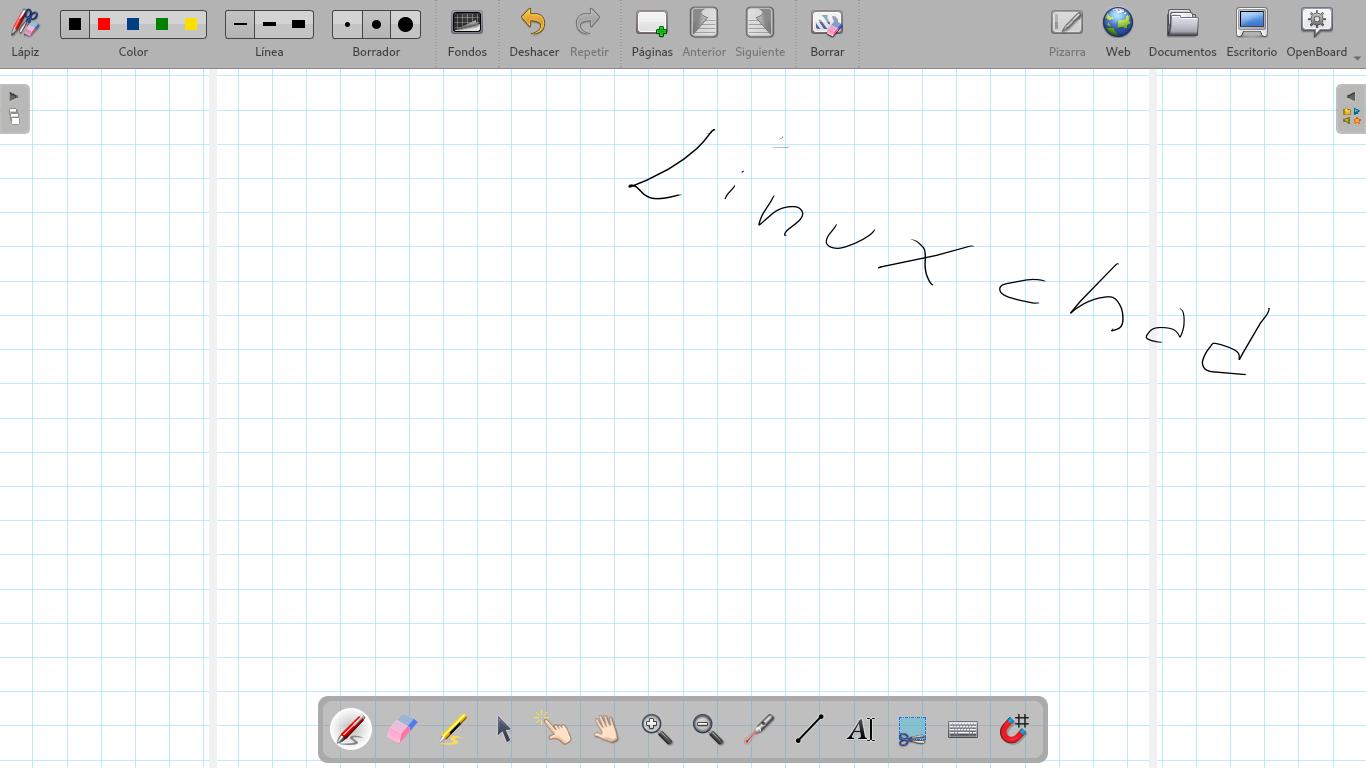The height and width of the screenshot is (768, 1366).
Task: Show Escritorio desktop mode
Action: [1252, 33]
